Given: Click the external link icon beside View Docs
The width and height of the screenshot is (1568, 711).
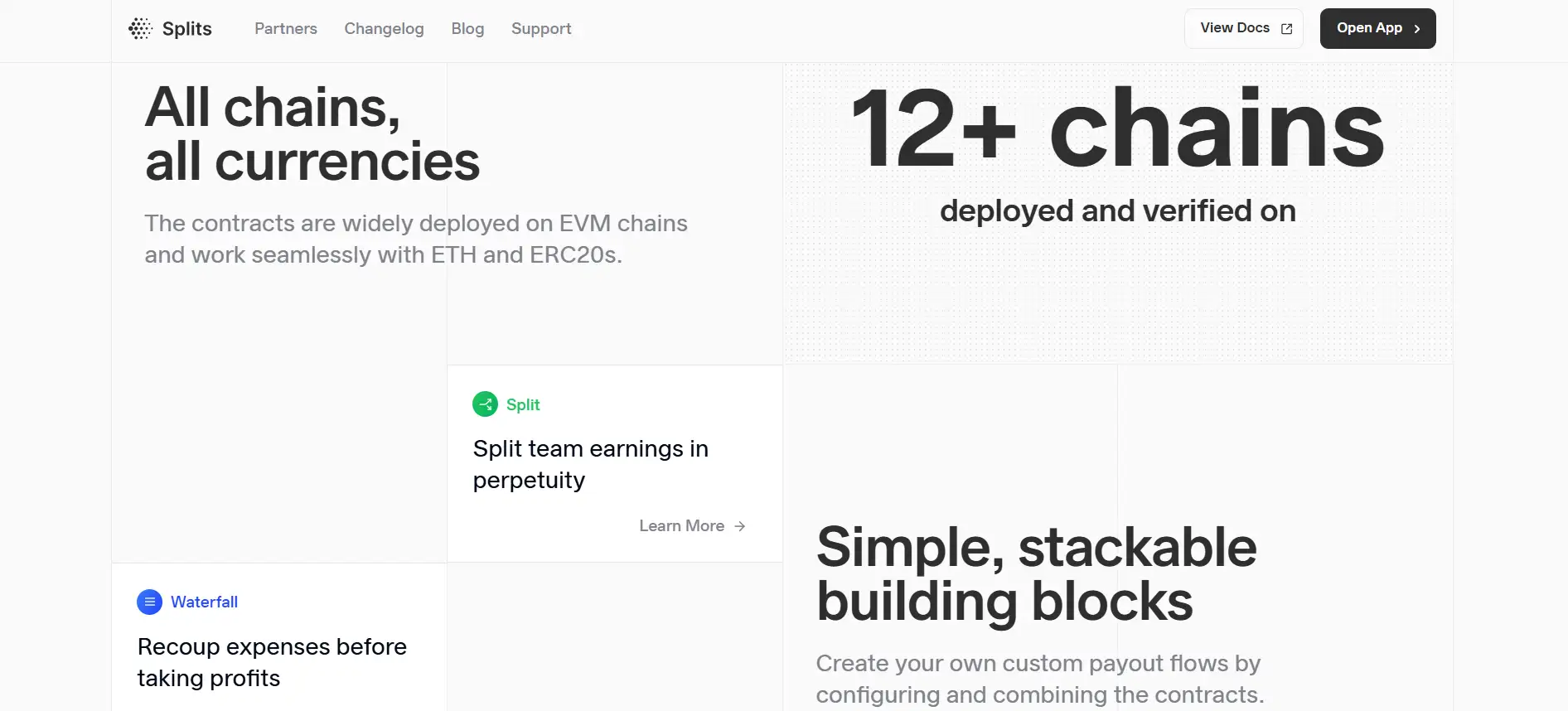Looking at the screenshot, I should [1286, 29].
